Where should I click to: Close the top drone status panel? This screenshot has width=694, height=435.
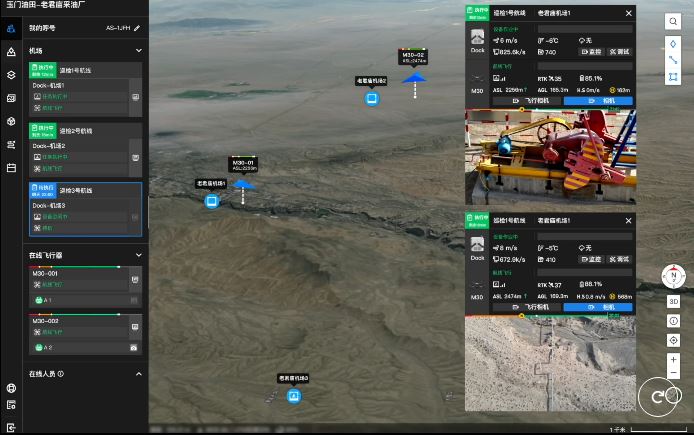[x=629, y=13]
